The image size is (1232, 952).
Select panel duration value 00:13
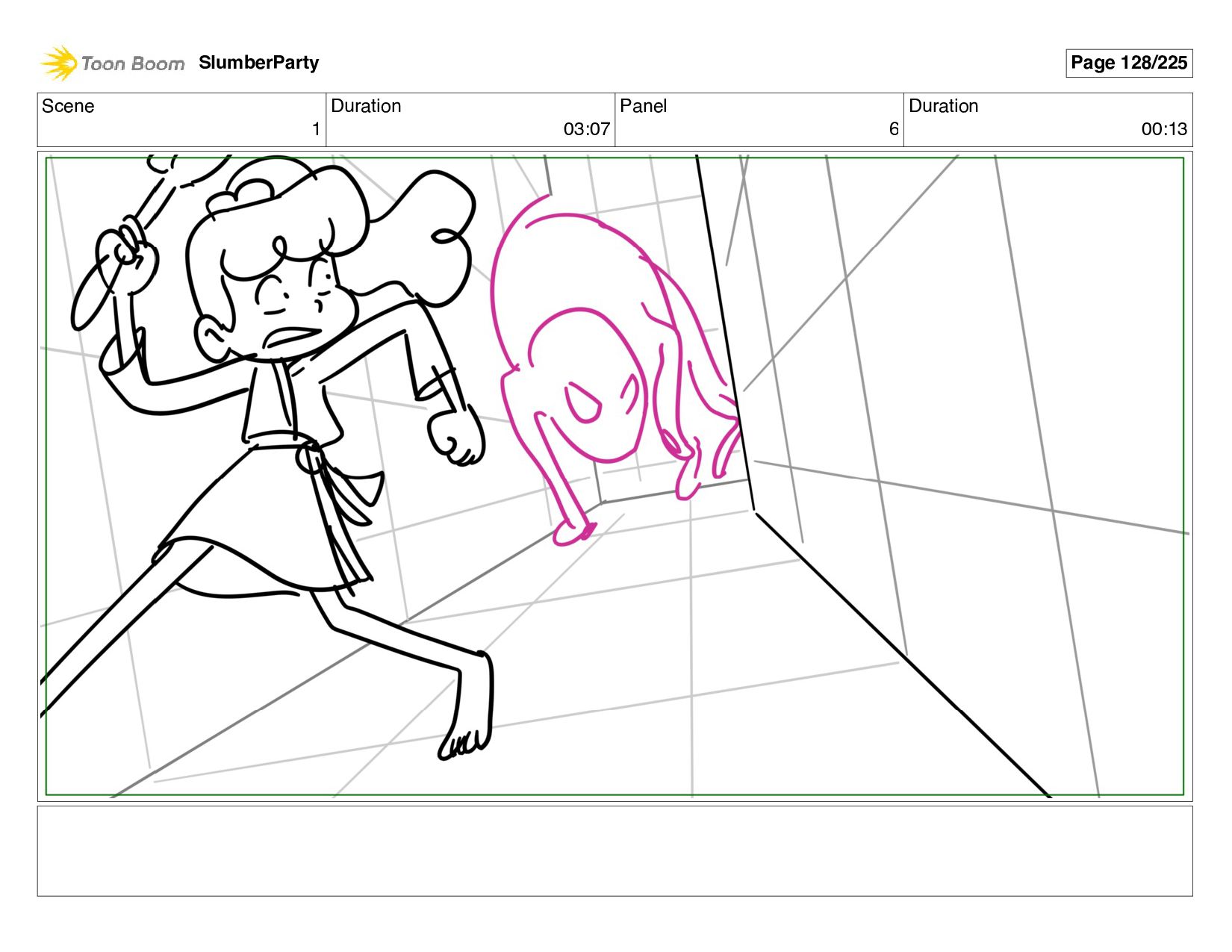point(1164,129)
